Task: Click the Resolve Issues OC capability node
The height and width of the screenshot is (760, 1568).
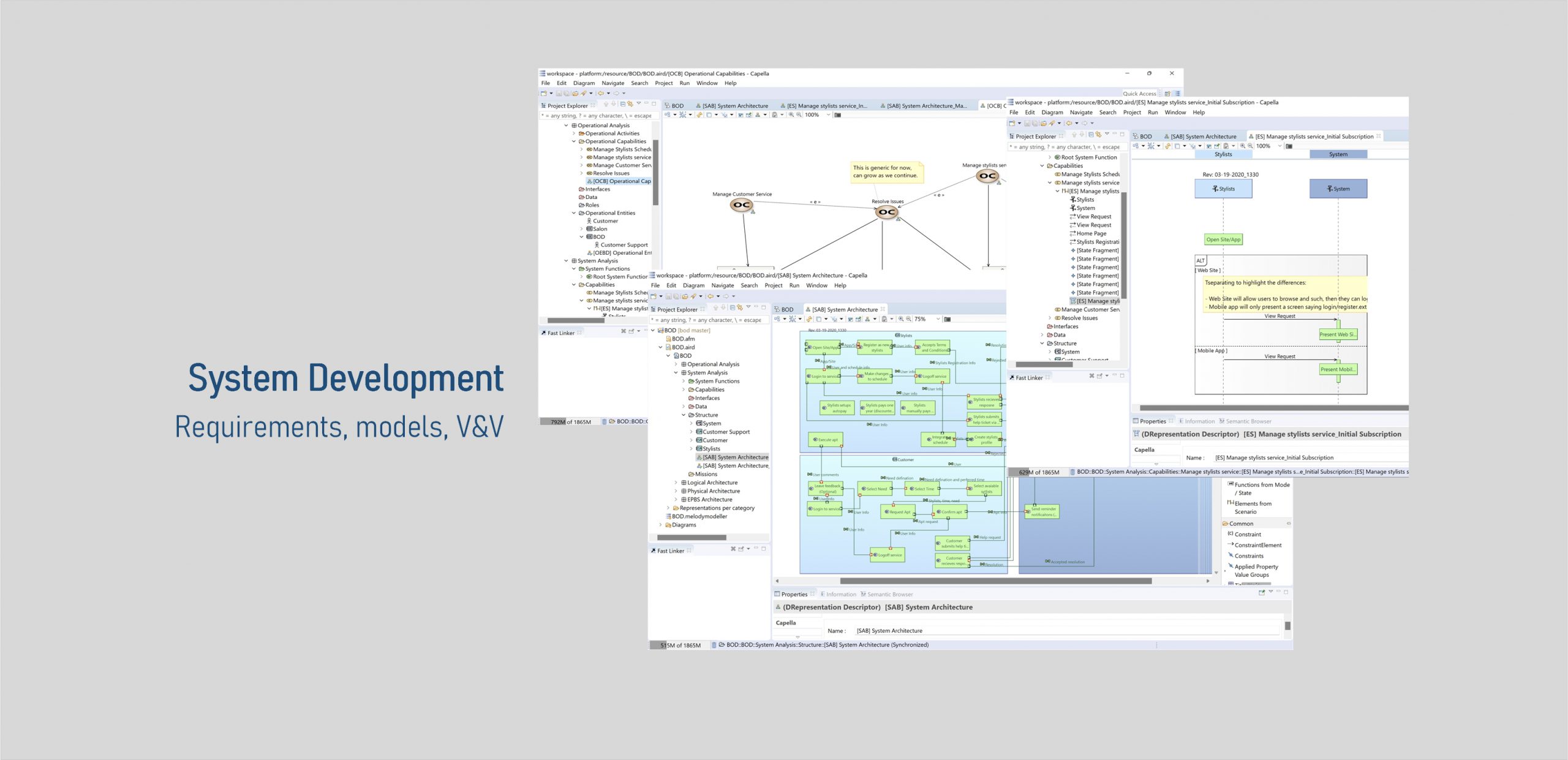Action: (x=886, y=212)
